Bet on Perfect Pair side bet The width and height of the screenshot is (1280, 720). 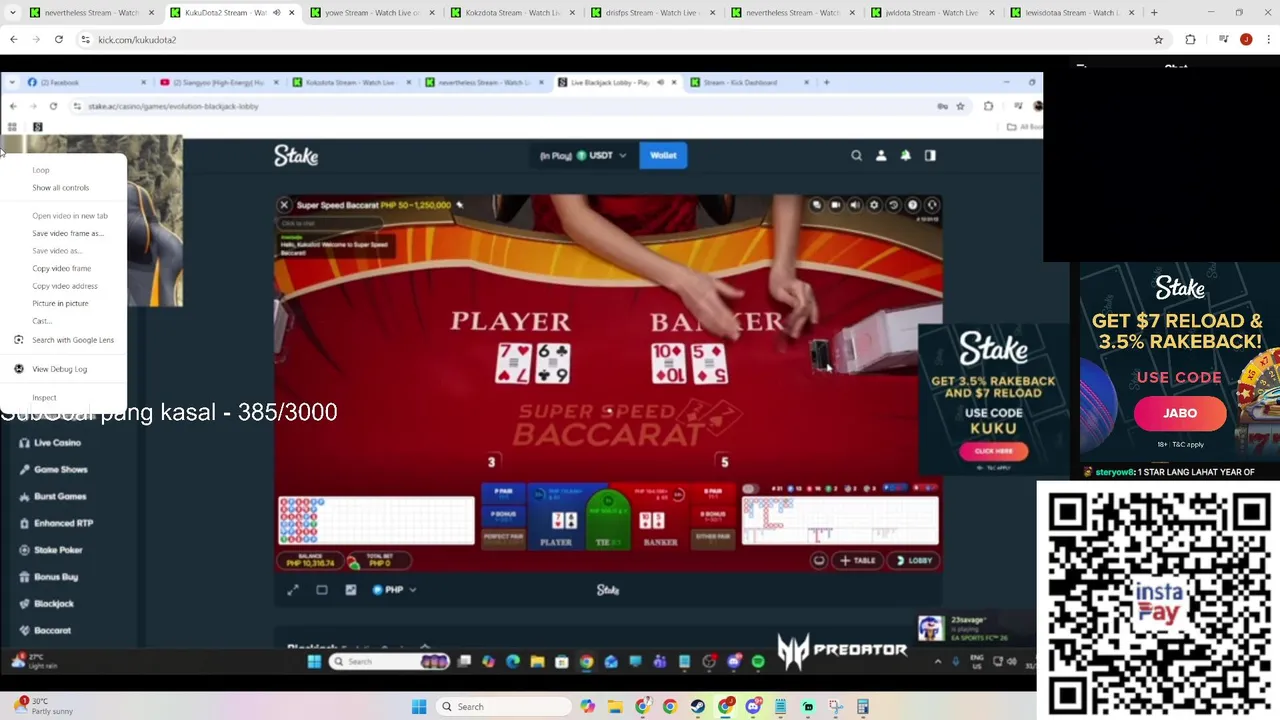click(503, 537)
